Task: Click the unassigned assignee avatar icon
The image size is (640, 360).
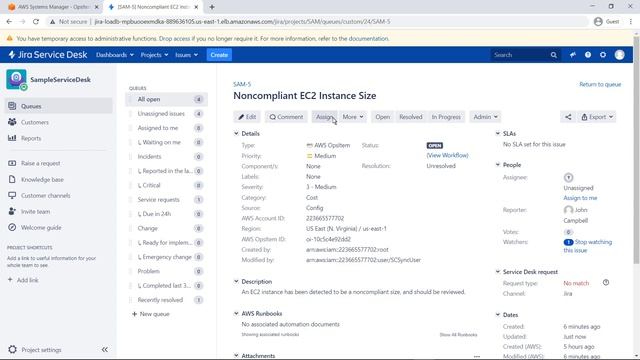Action: [568, 178]
